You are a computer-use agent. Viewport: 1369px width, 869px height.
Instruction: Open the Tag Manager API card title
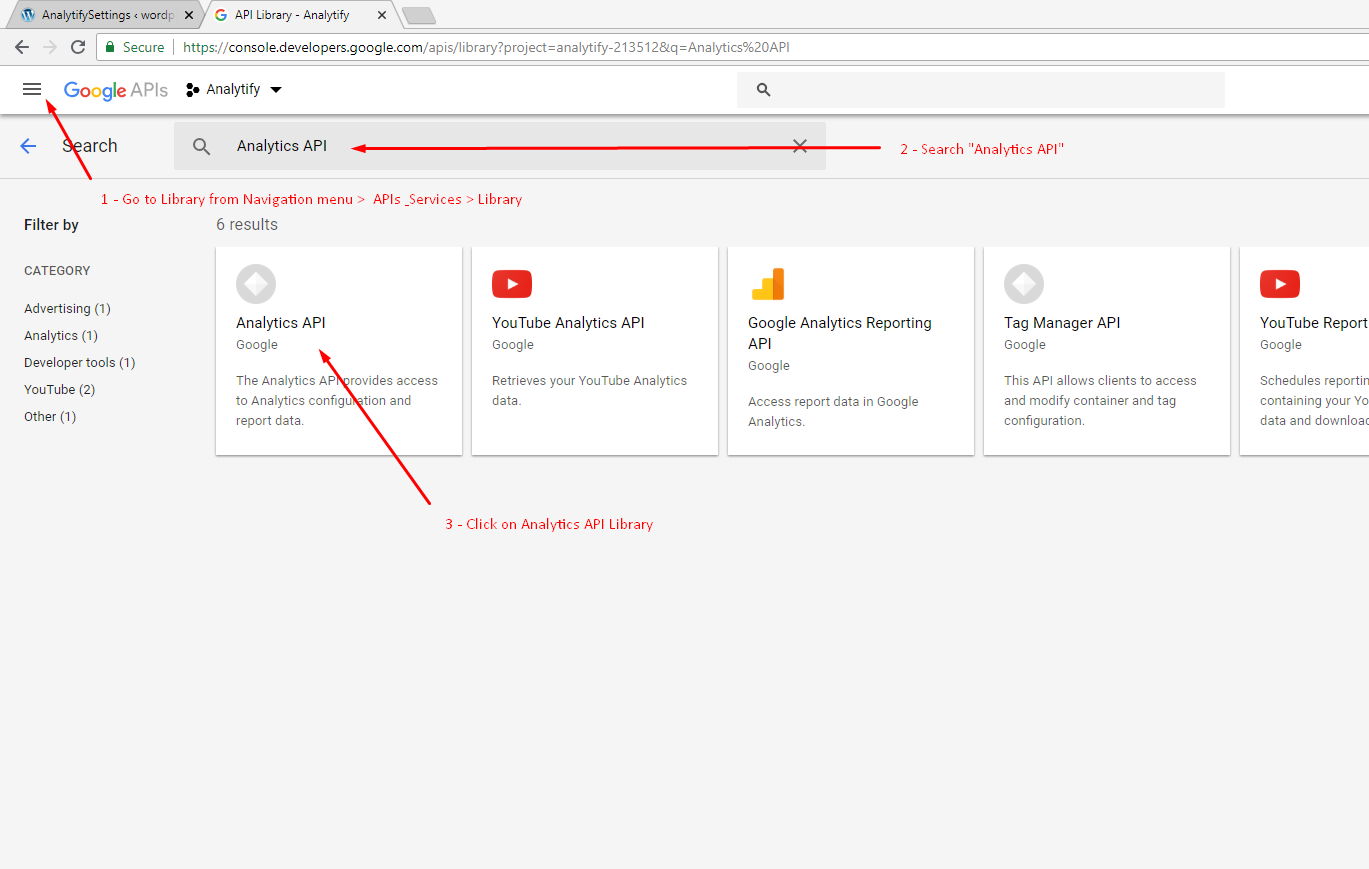point(1062,323)
